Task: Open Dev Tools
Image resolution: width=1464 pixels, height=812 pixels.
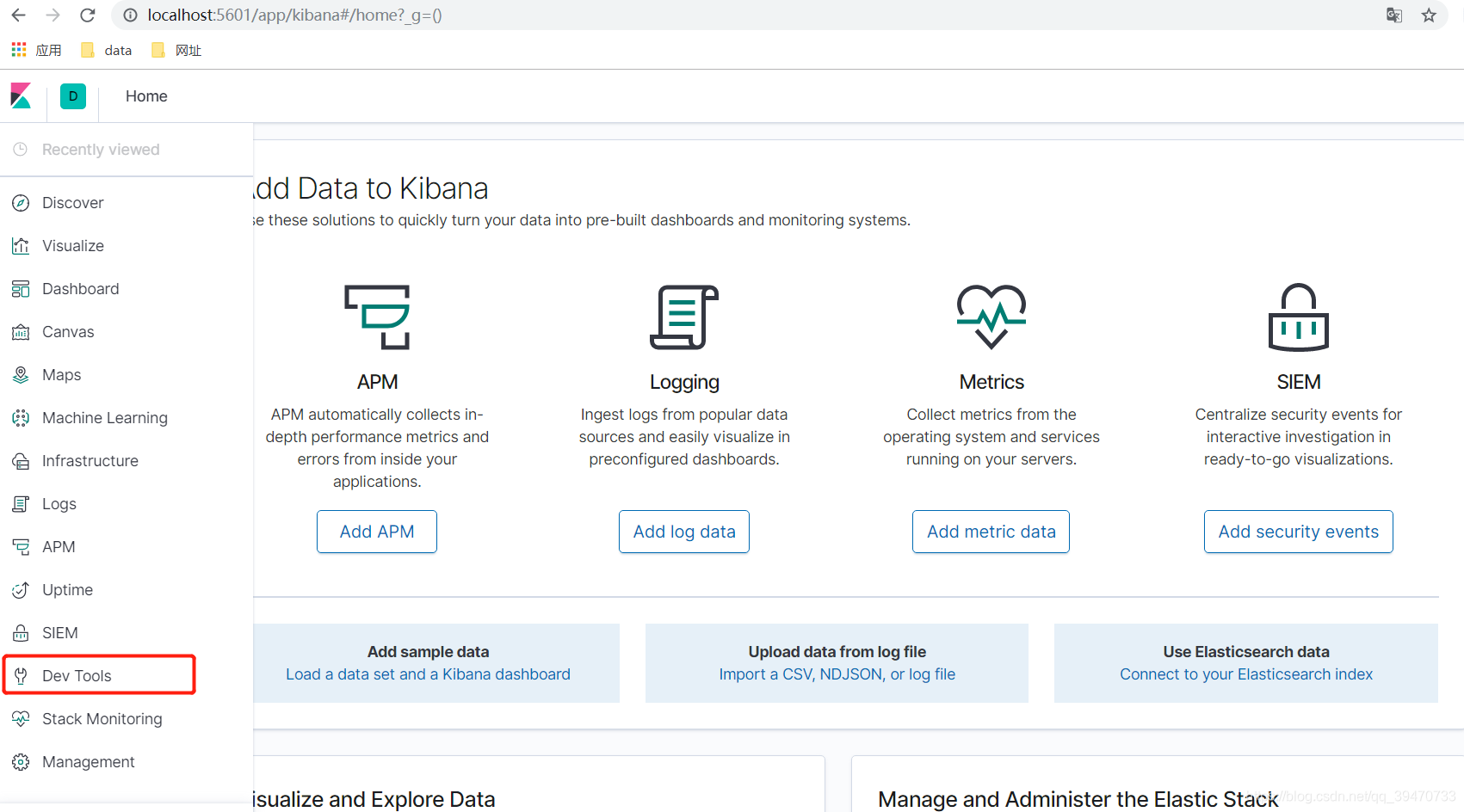Action: [76, 675]
